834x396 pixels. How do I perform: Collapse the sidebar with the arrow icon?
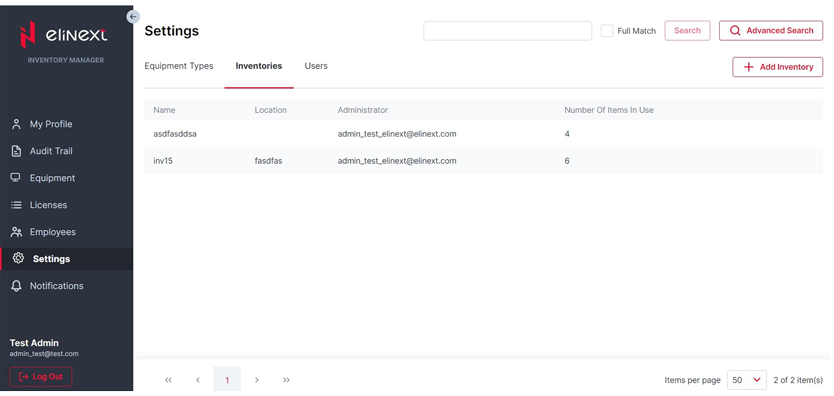pos(133,16)
